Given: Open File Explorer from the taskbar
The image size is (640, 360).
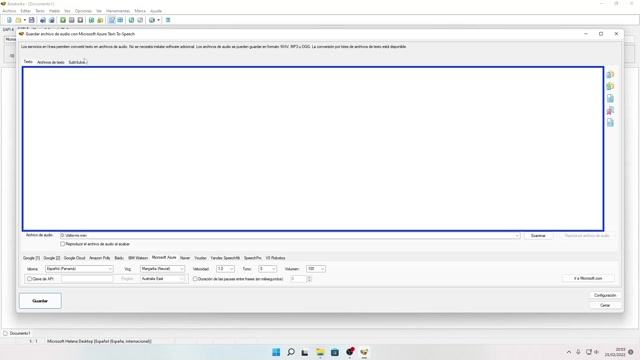Looking at the screenshot, I should [320, 352].
